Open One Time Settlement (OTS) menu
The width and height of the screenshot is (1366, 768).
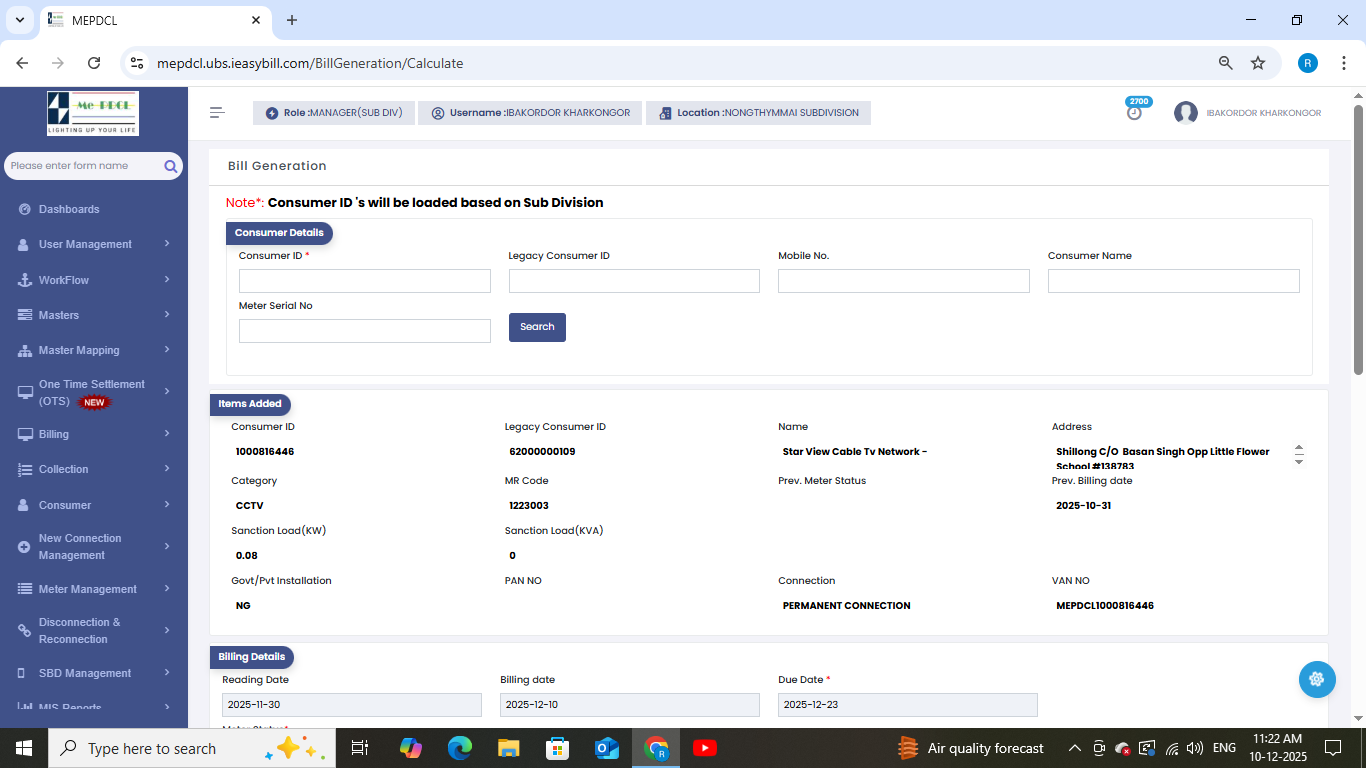click(93, 393)
